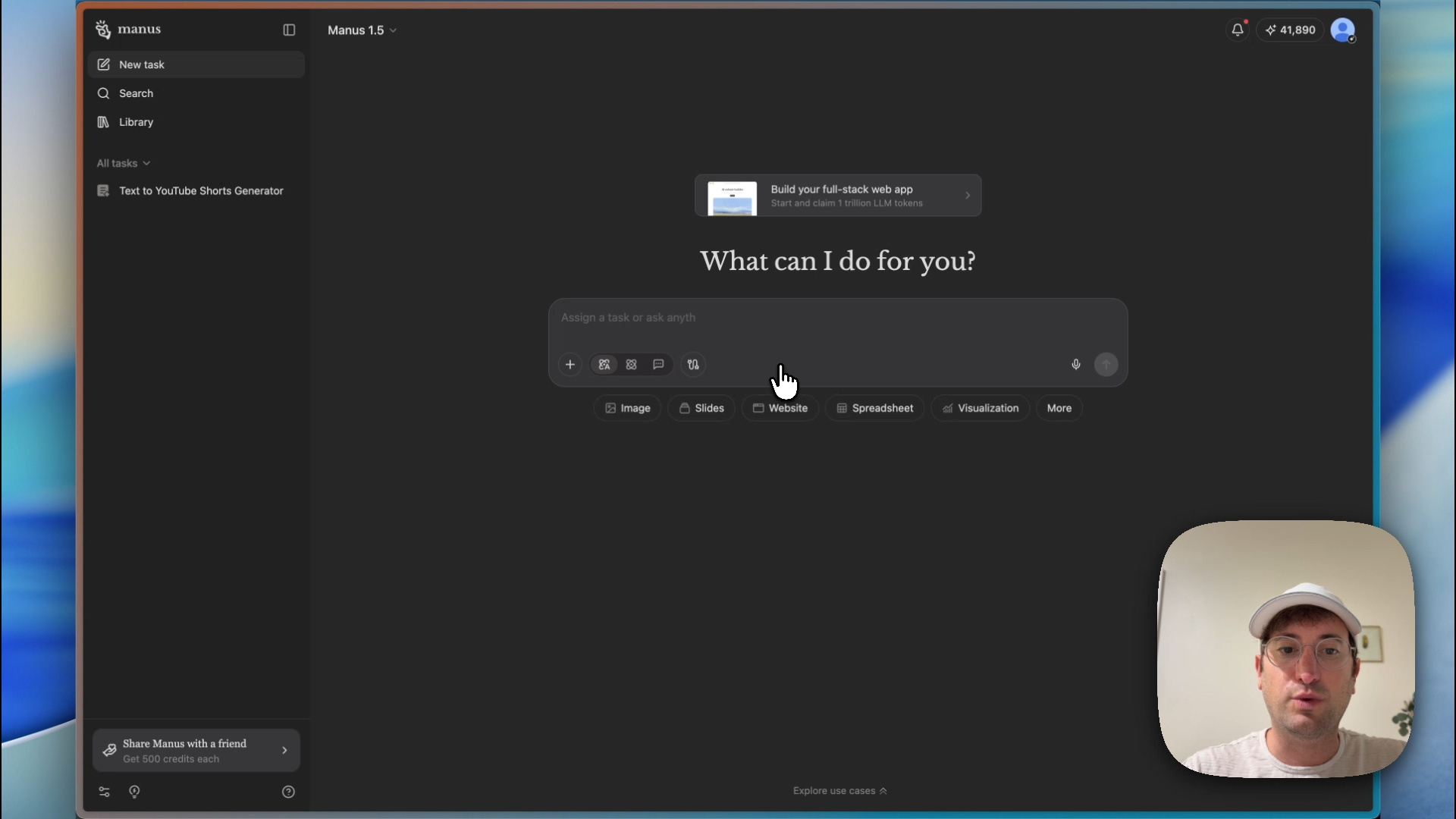Expand Explore use cases
The width and height of the screenshot is (1456, 819).
[x=839, y=790]
